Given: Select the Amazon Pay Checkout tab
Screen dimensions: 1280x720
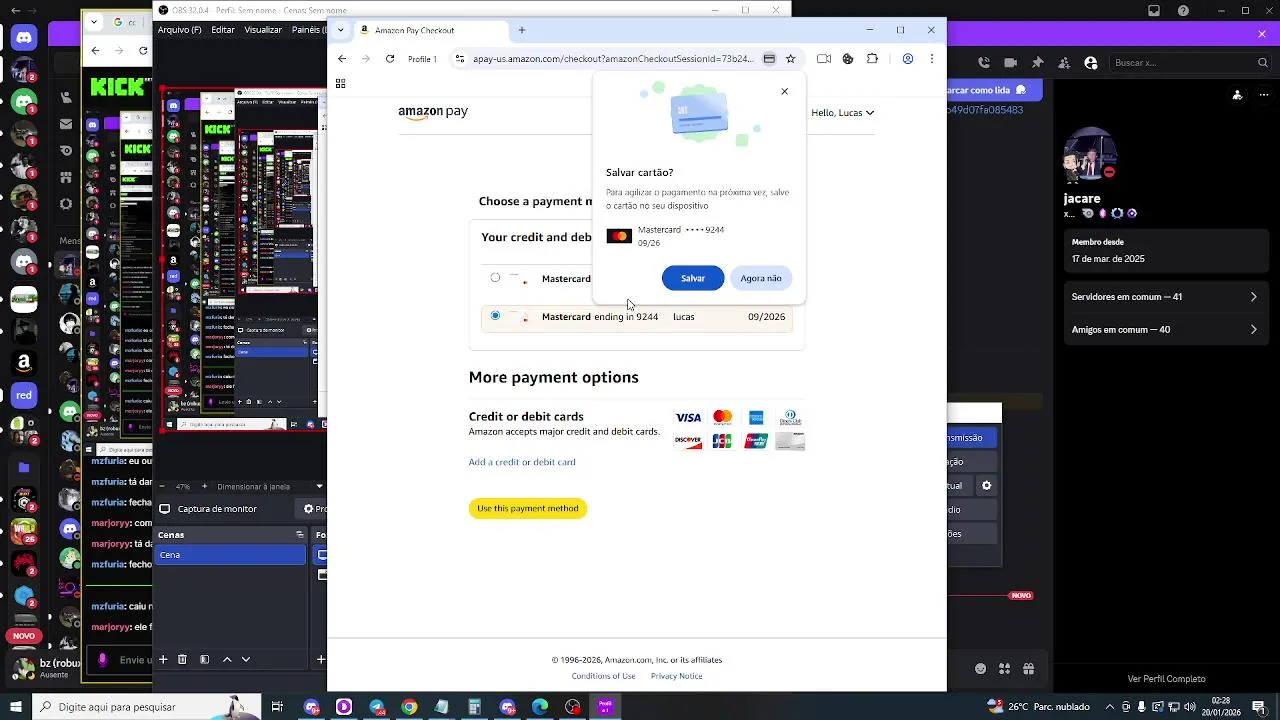Looking at the screenshot, I should click(430, 30).
